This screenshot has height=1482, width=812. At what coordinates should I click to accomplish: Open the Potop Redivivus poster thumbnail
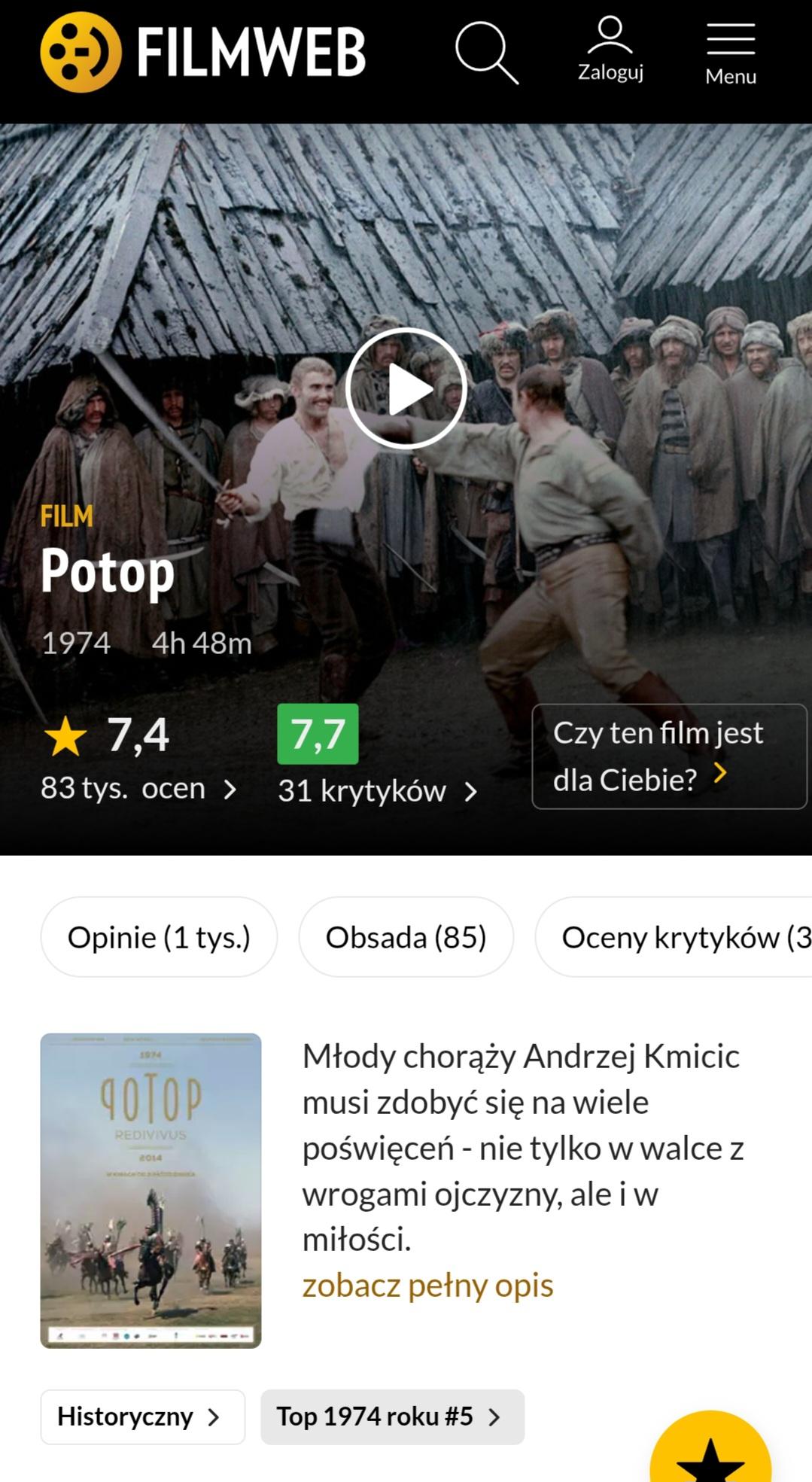click(x=151, y=1191)
